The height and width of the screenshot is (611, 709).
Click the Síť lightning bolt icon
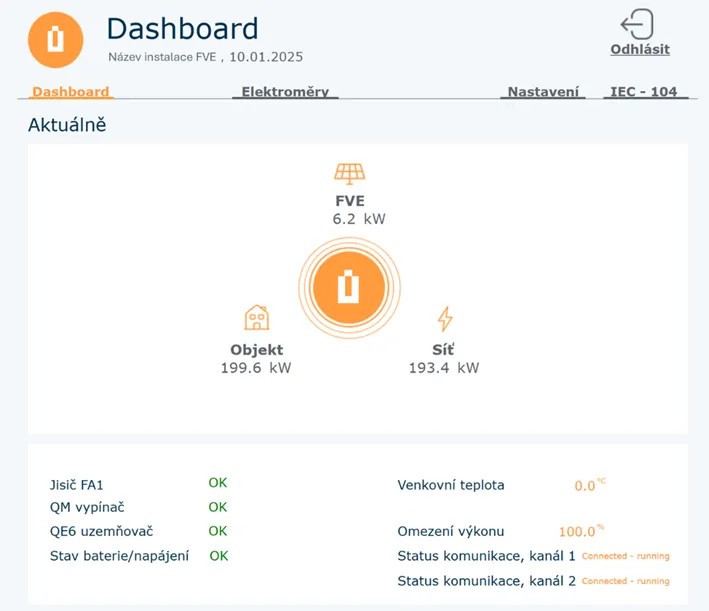click(x=445, y=319)
